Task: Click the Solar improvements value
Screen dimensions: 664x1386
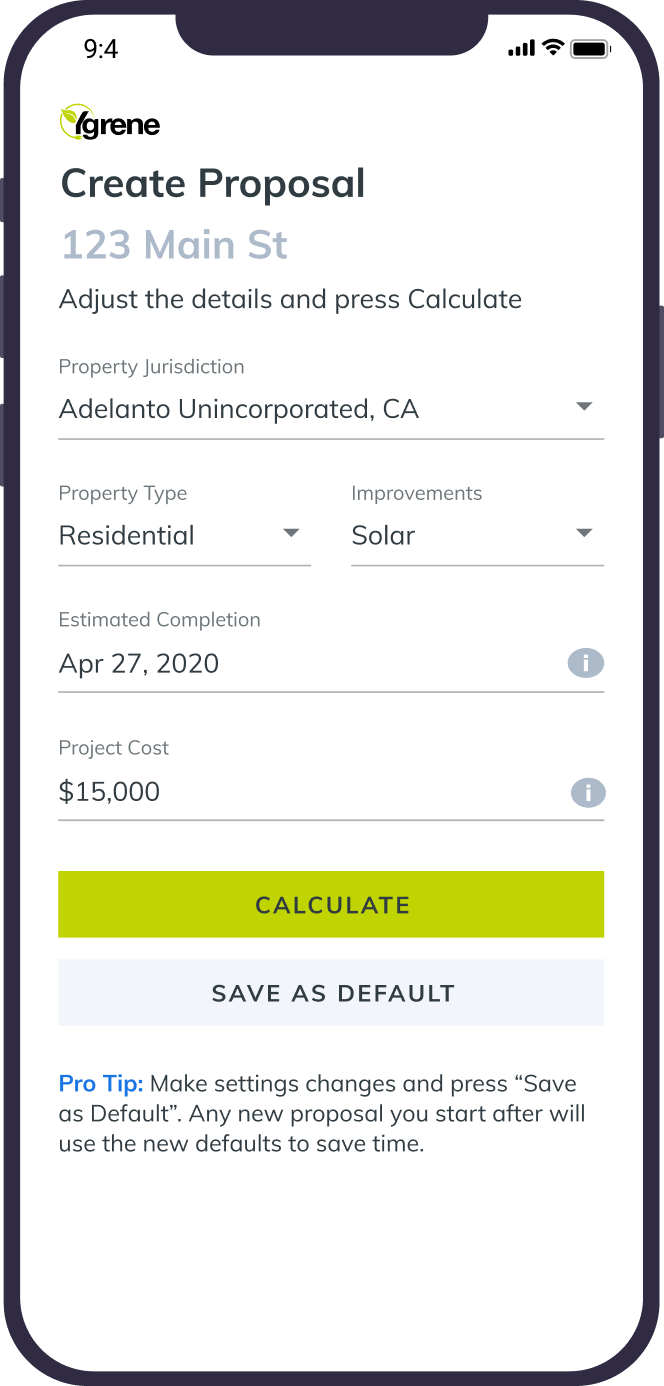Action: click(383, 536)
